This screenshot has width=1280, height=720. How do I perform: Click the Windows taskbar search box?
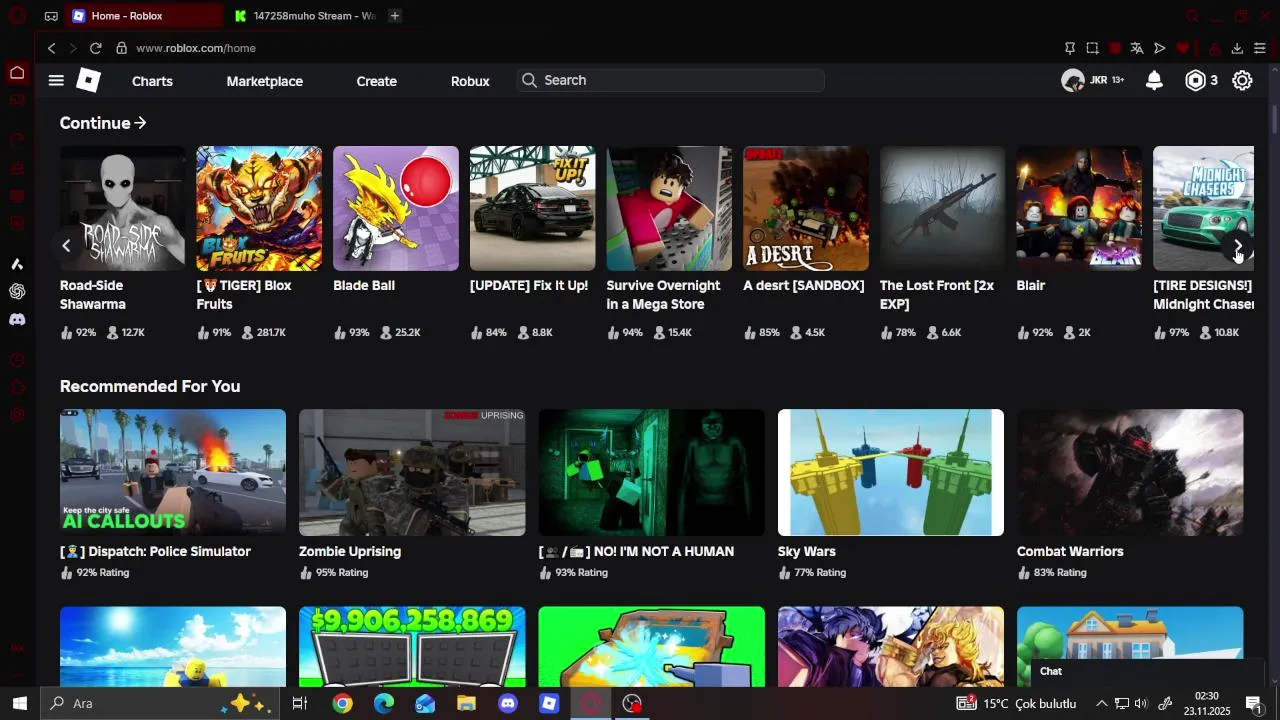[160, 703]
